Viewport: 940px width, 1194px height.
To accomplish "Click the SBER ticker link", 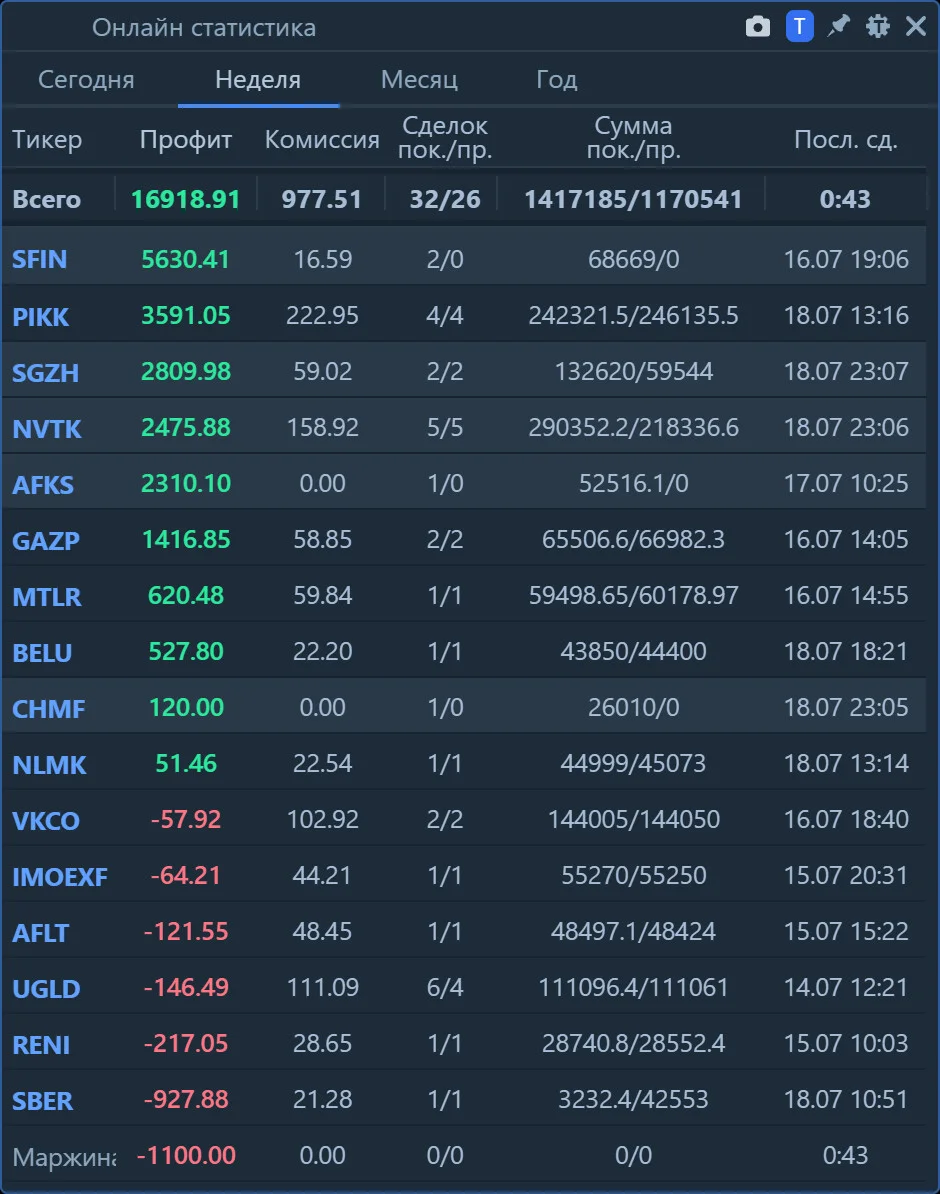I will (43, 1100).
